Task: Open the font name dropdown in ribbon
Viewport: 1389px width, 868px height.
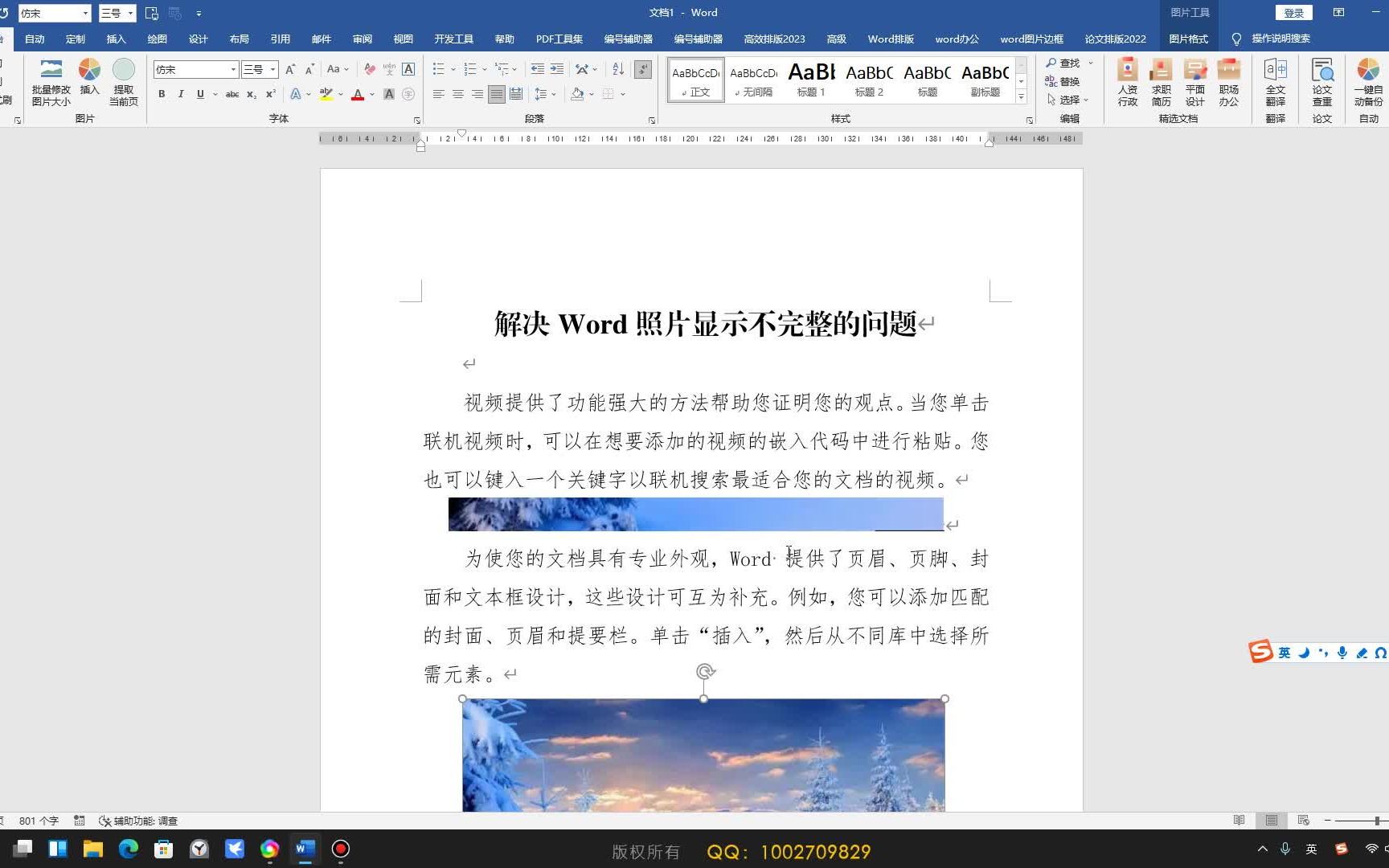Action: tap(233, 69)
